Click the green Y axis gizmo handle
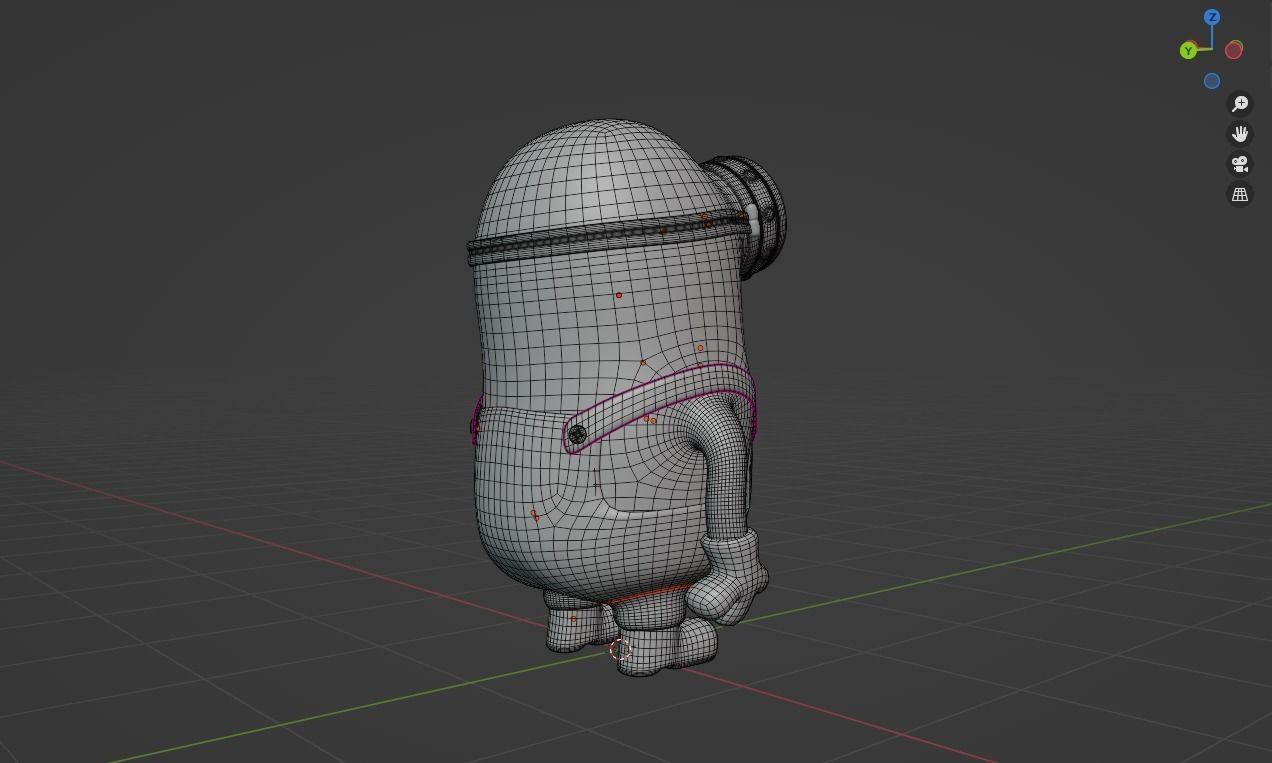The height and width of the screenshot is (763, 1272). 1188,50
